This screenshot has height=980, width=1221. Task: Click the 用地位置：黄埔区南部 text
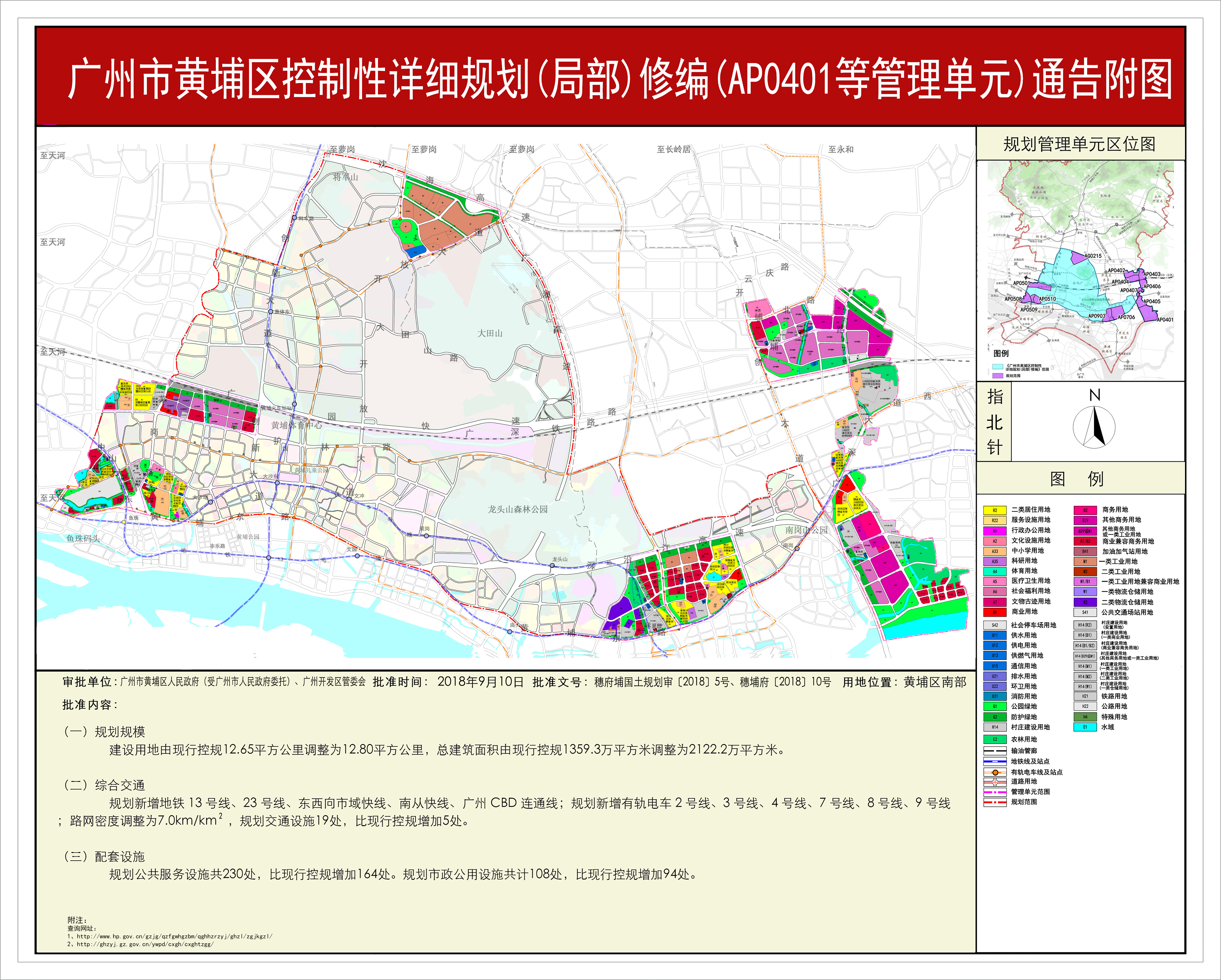pyautogui.click(x=904, y=682)
